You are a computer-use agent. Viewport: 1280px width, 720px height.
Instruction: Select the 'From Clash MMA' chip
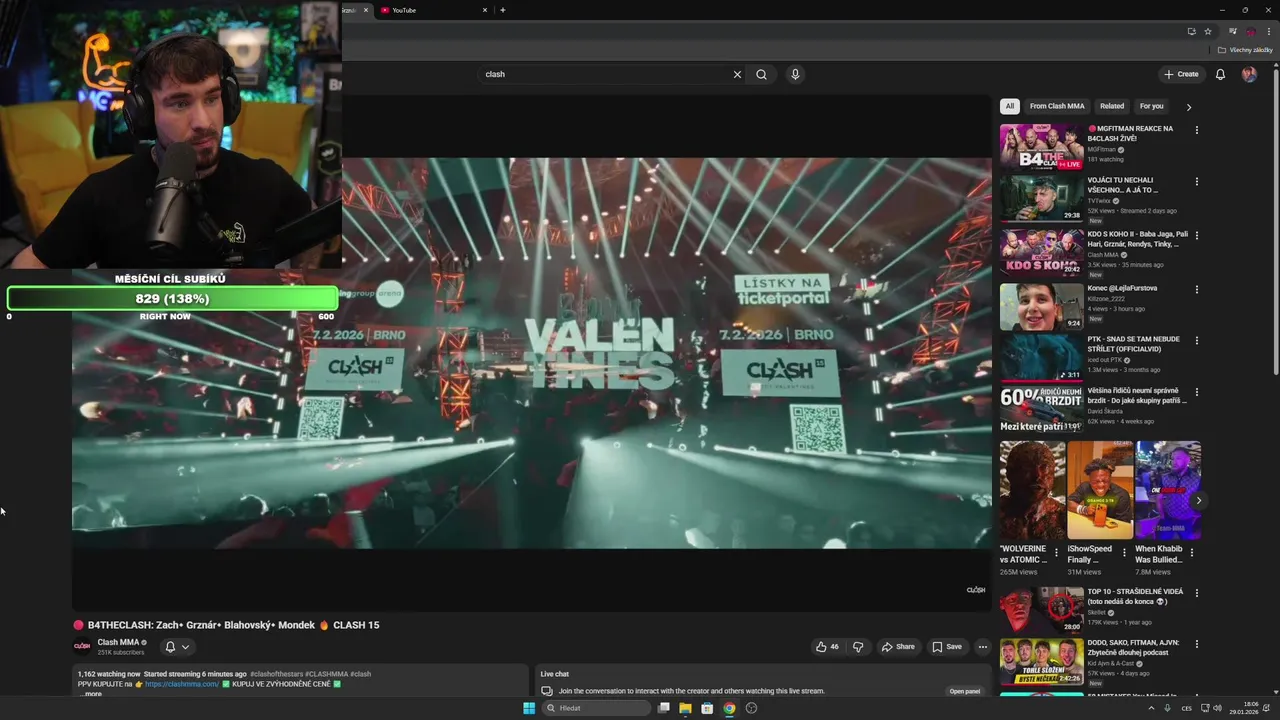1057,106
